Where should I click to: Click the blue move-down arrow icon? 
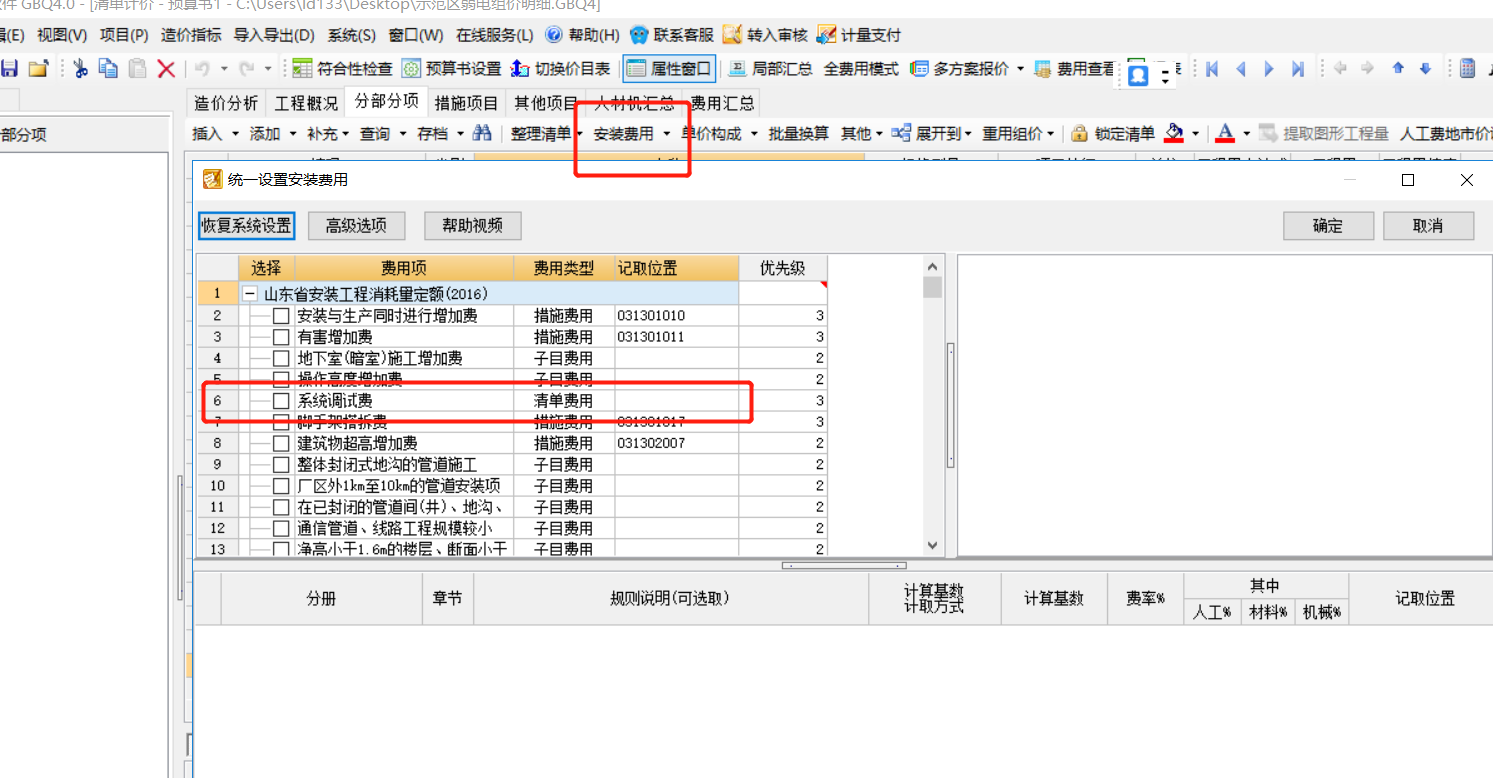(x=1426, y=69)
